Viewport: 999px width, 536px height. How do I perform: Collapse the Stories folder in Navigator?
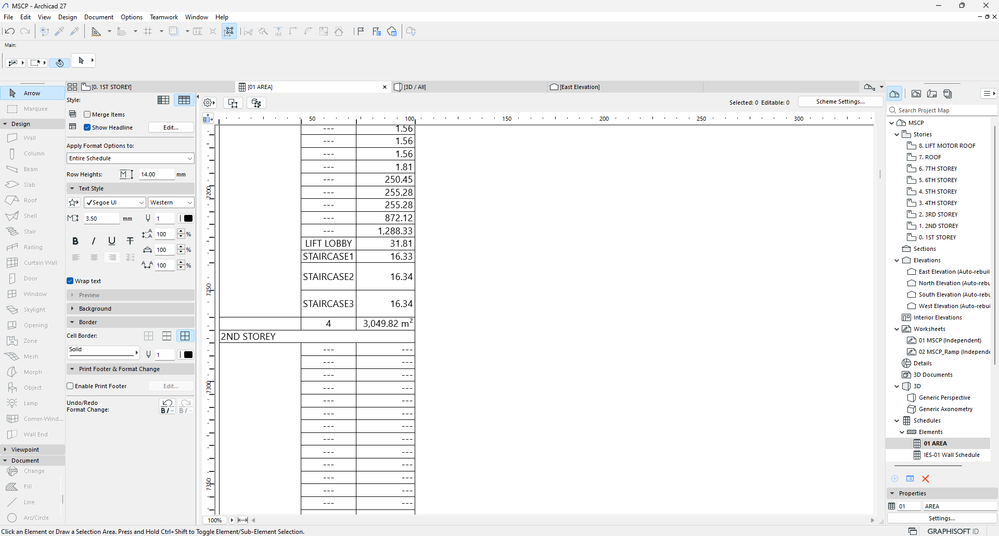tap(897, 134)
